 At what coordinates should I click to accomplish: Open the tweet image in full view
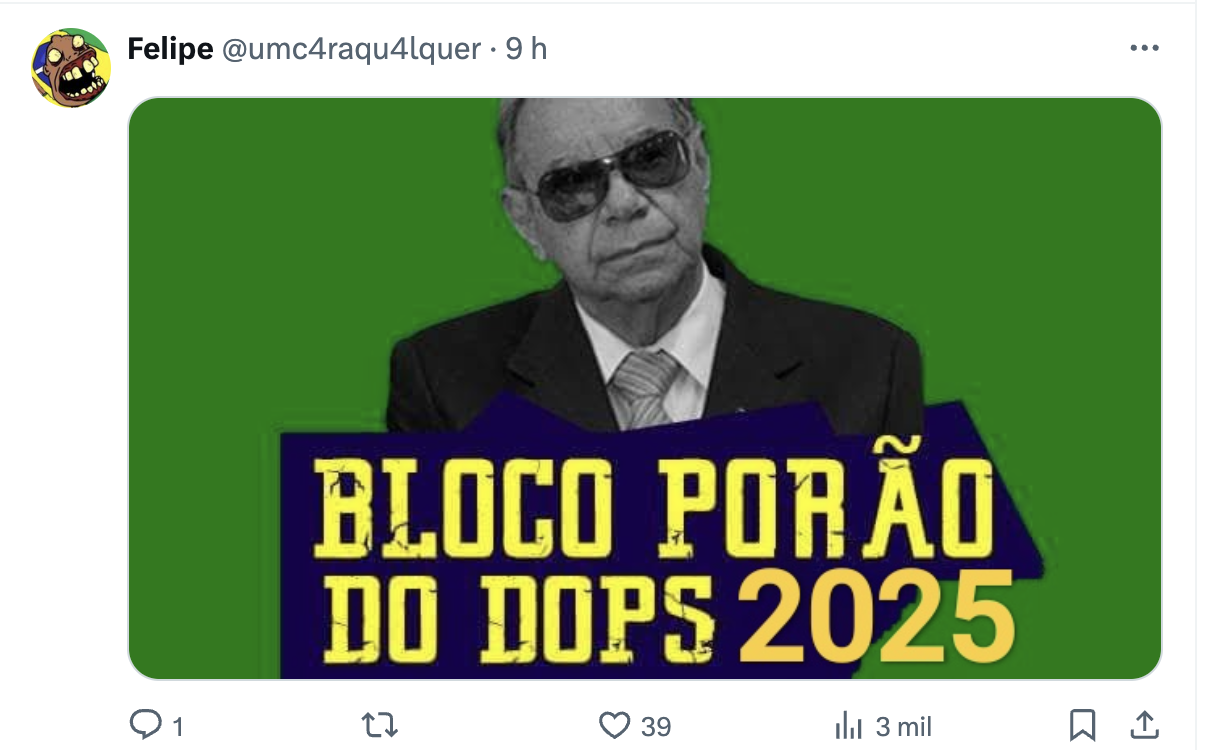[x=645, y=388]
